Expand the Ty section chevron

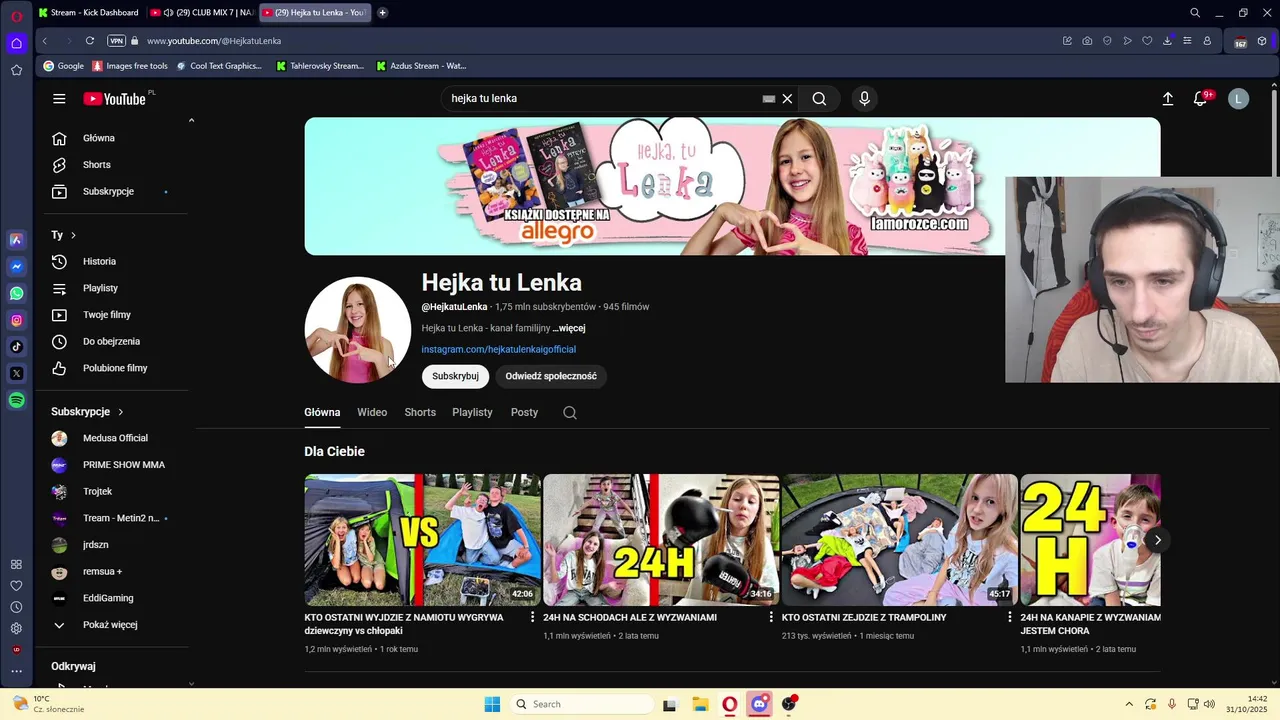73,235
